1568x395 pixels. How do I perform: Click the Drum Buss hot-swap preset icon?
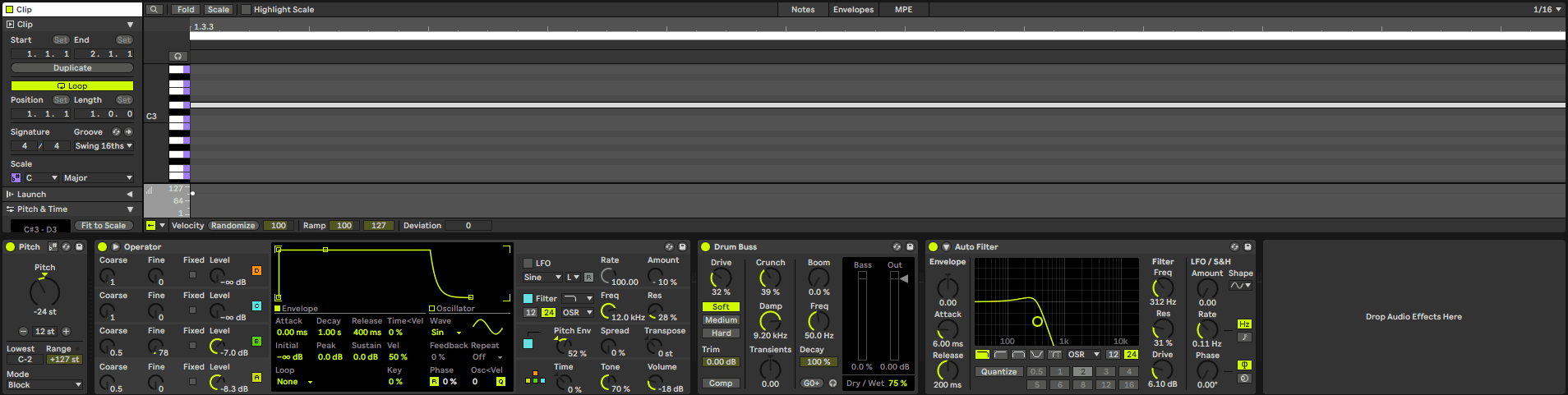click(x=897, y=246)
